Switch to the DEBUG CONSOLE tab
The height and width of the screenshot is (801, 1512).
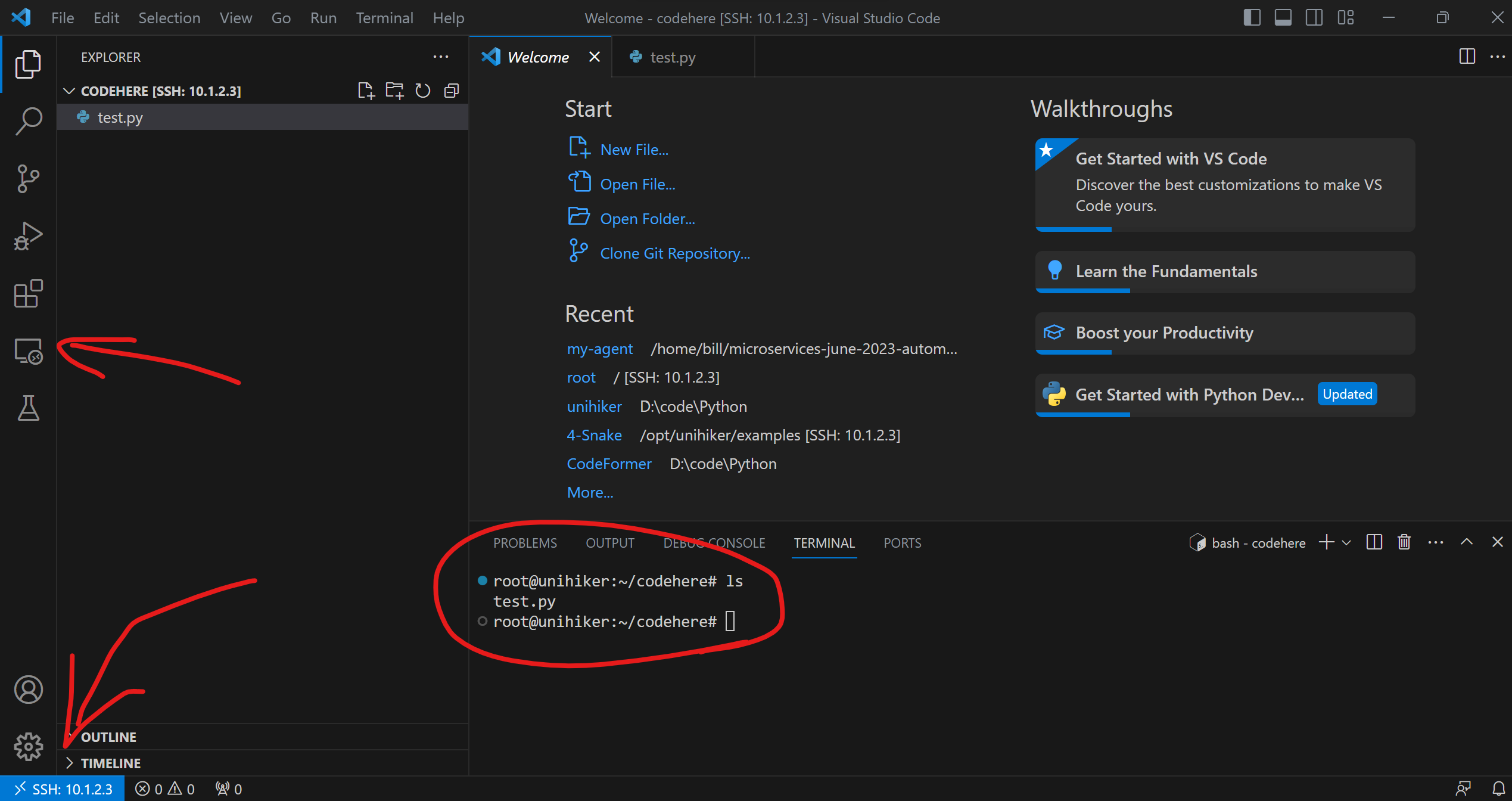(714, 543)
